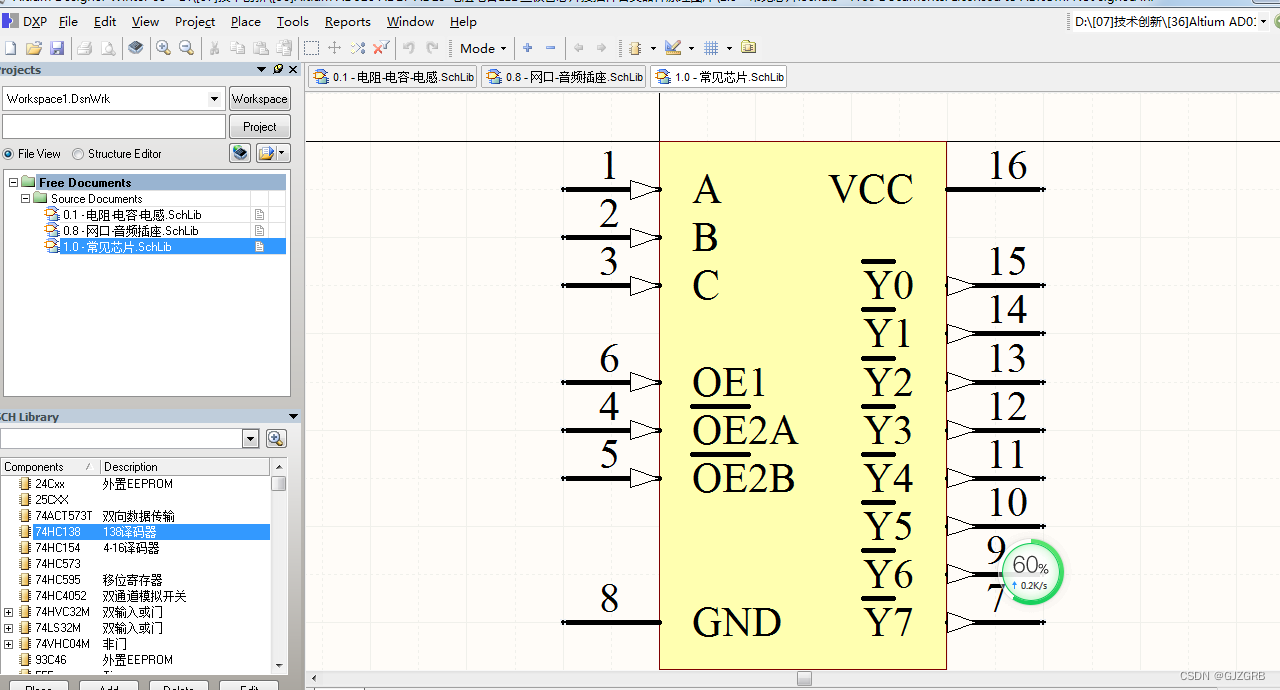Click the Project button
Image resolution: width=1280 pixels, height=690 pixels.
click(x=259, y=127)
